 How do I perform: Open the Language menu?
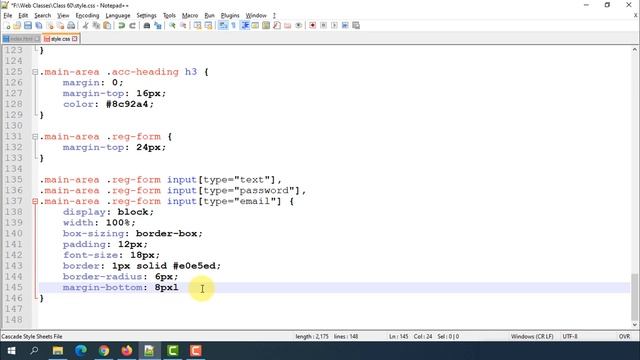(118, 16)
